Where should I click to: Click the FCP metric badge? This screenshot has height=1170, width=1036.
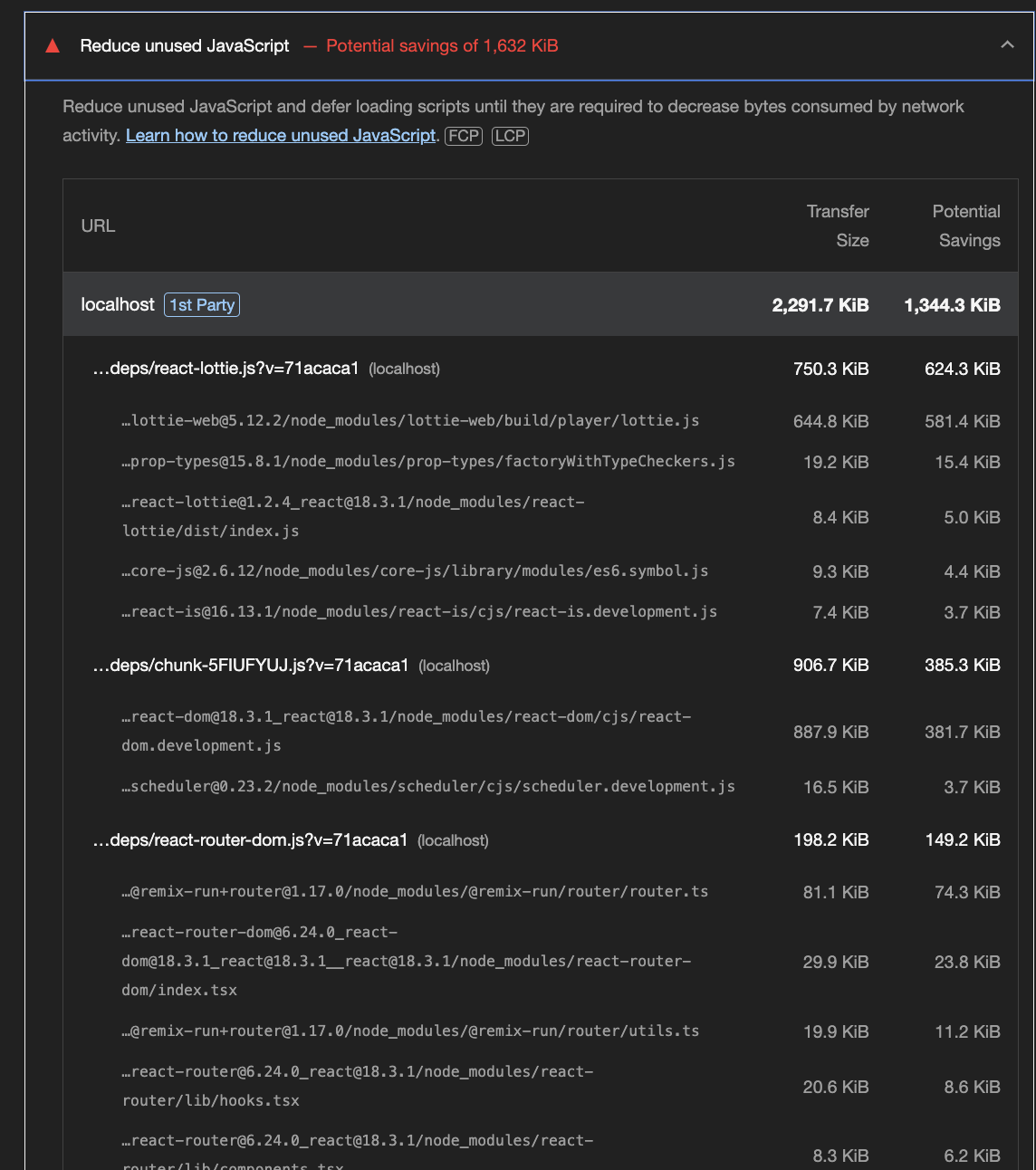point(464,136)
